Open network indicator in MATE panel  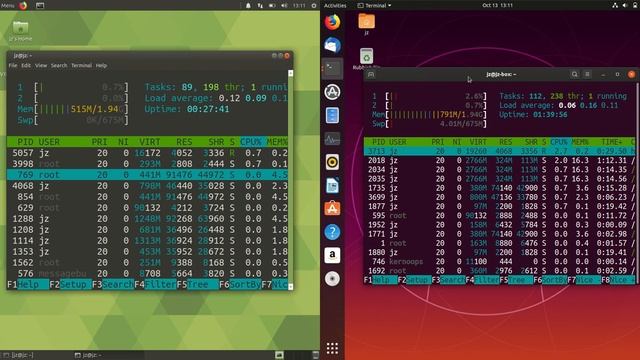coord(260,6)
